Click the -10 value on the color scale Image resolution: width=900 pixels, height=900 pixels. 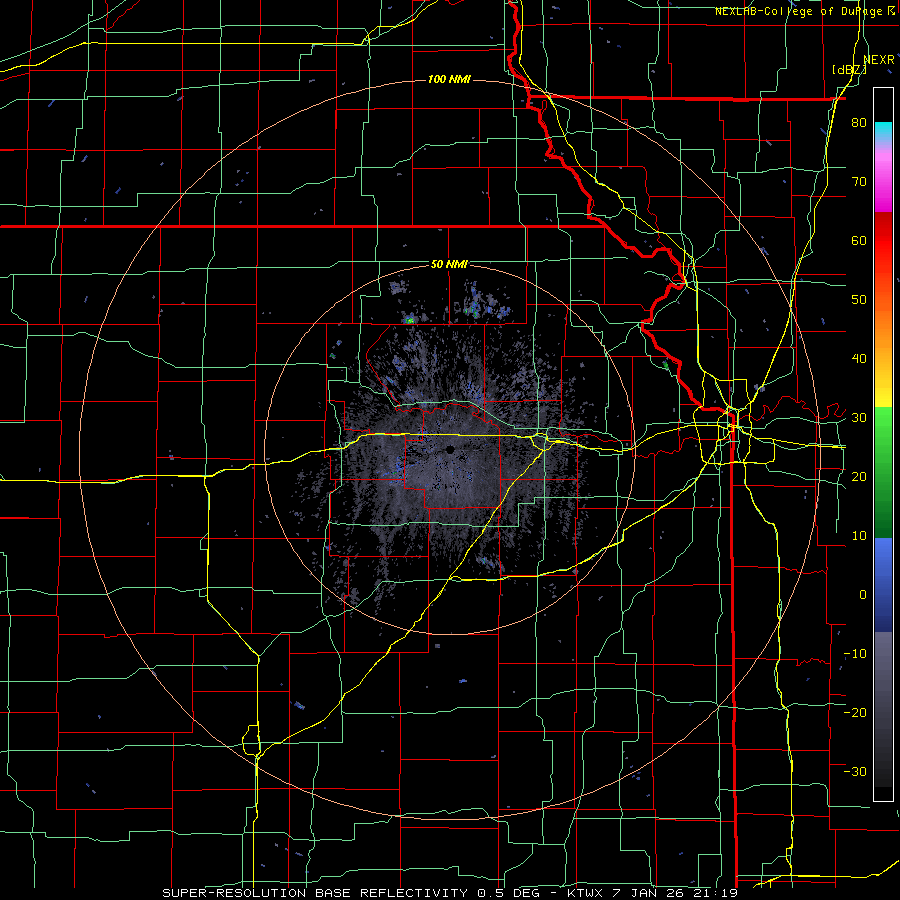(855, 654)
